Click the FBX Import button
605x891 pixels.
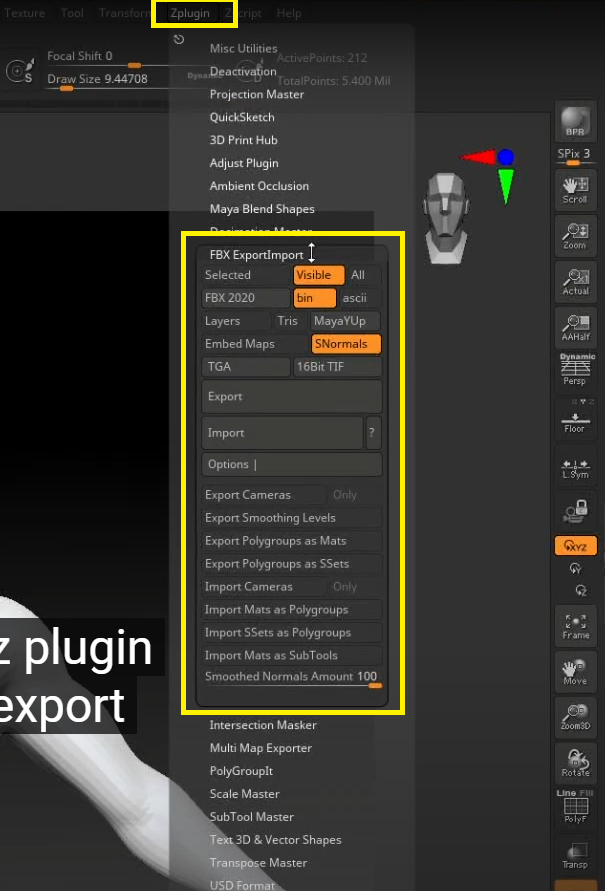coord(282,433)
